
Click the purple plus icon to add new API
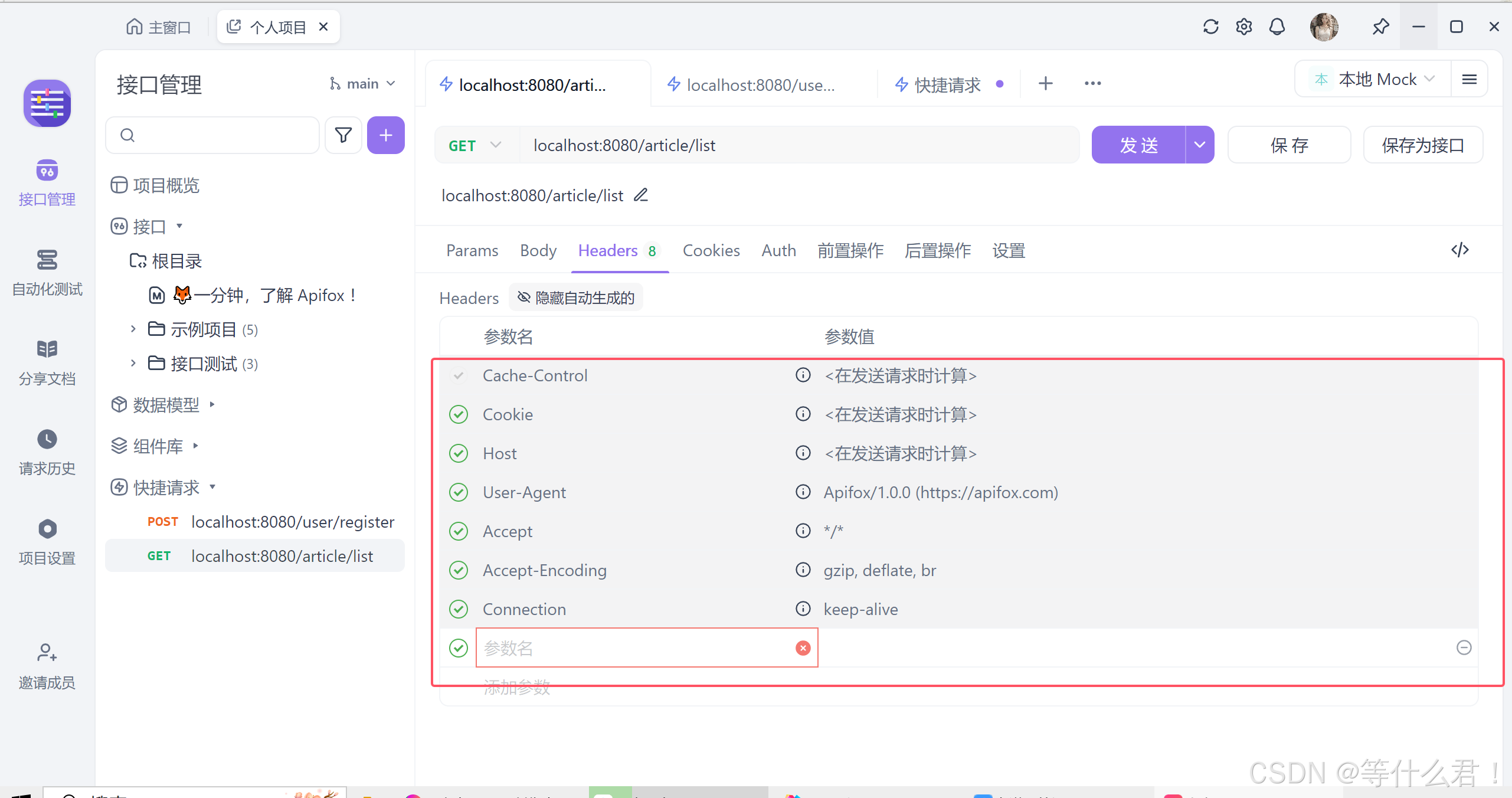tap(385, 135)
